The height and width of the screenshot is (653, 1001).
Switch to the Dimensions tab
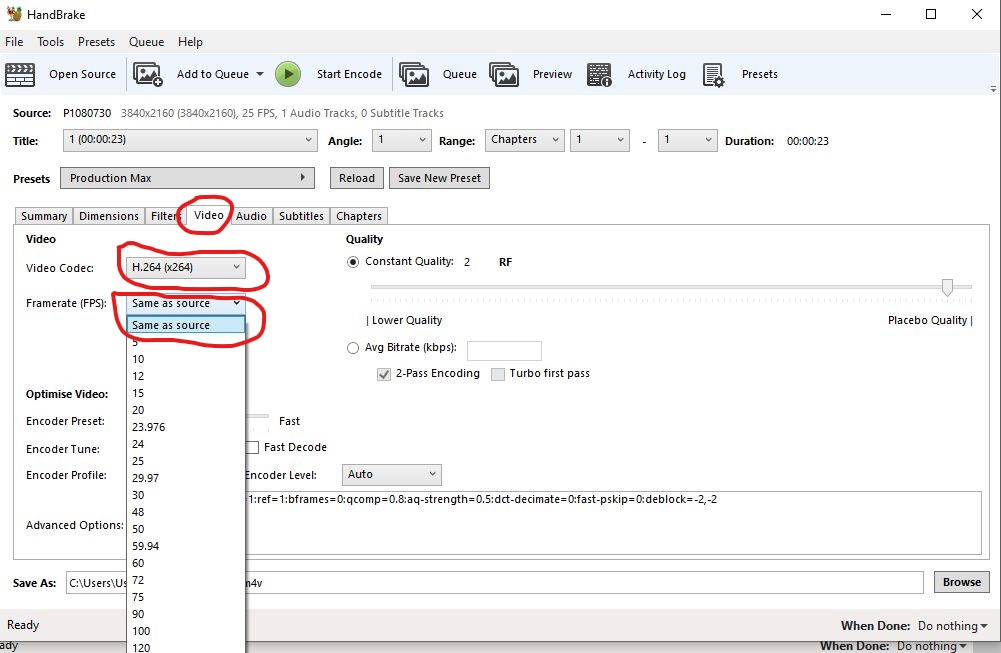click(x=109, y=216)
